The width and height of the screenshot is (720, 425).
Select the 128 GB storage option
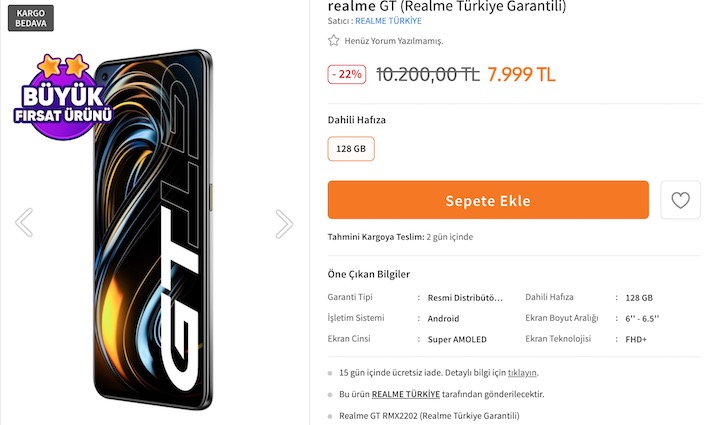(351, 149)
